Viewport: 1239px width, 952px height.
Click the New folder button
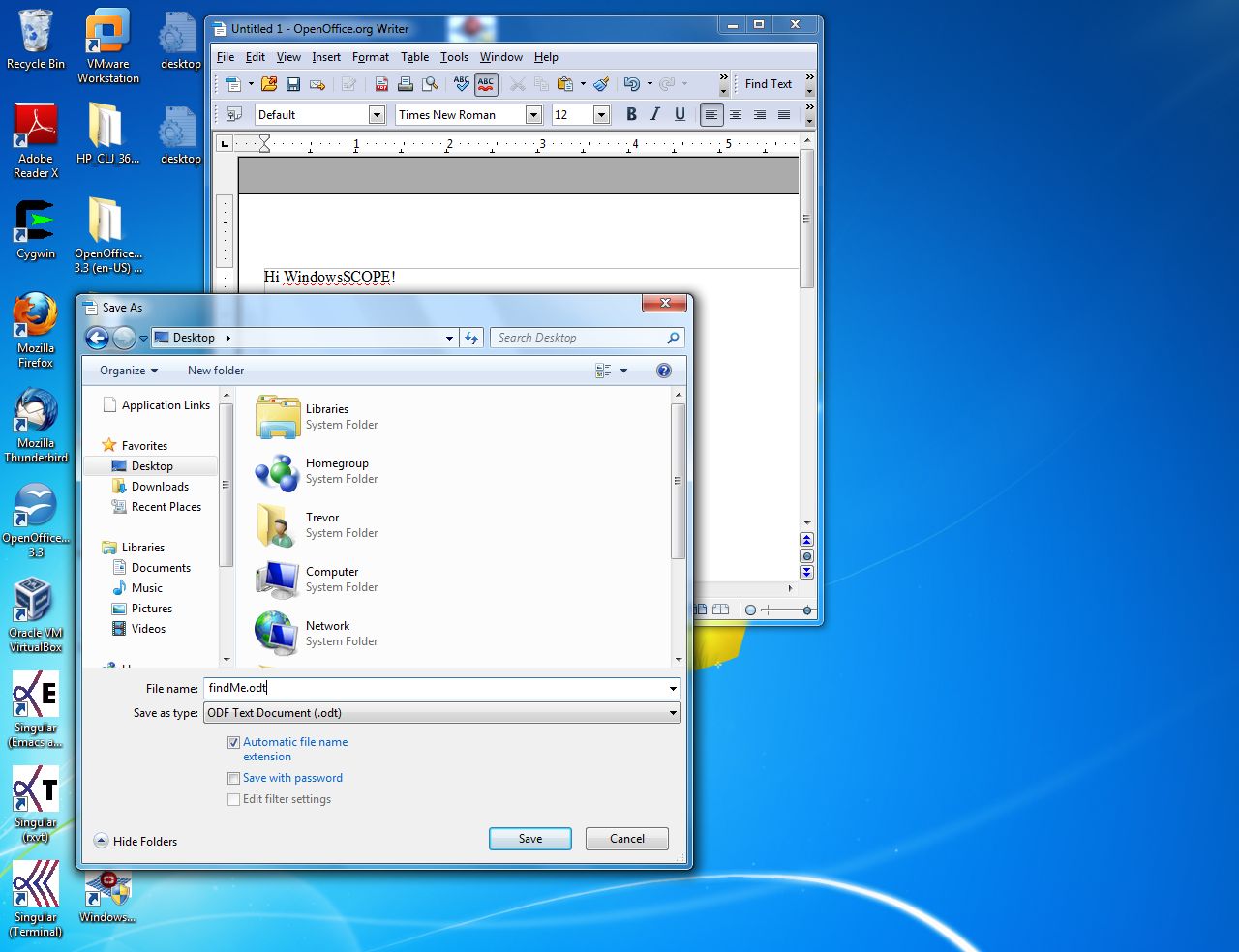point(216,371)
